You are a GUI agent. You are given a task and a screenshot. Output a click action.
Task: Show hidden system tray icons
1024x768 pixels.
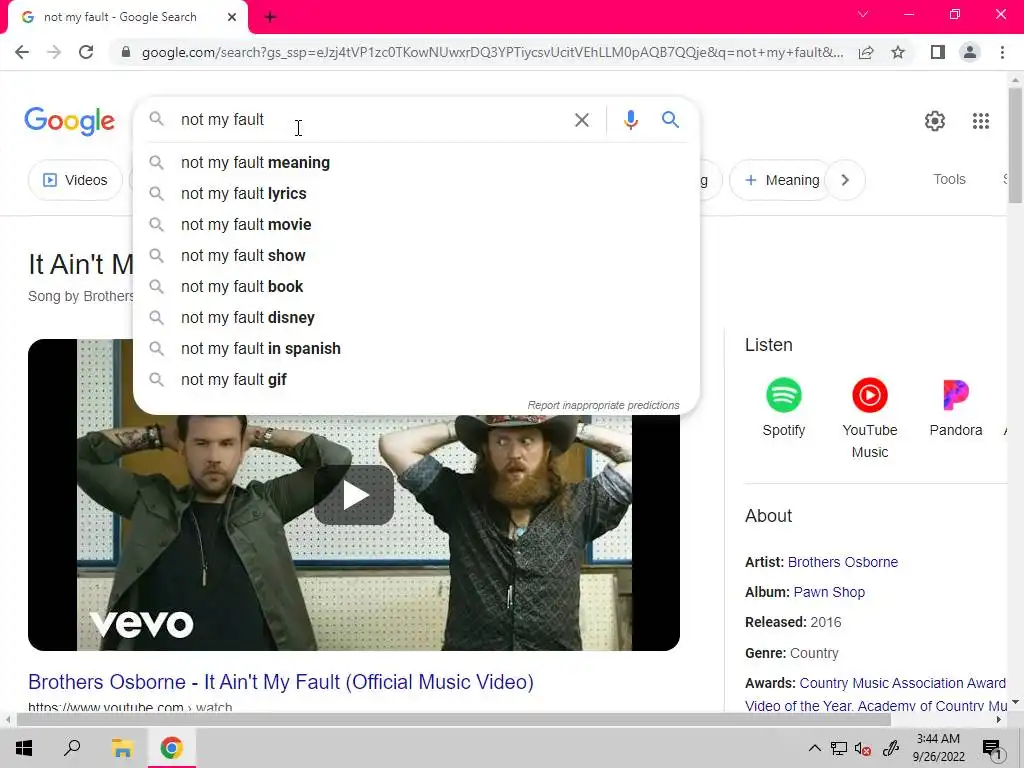pyautogui.click(x=814, y=748)
